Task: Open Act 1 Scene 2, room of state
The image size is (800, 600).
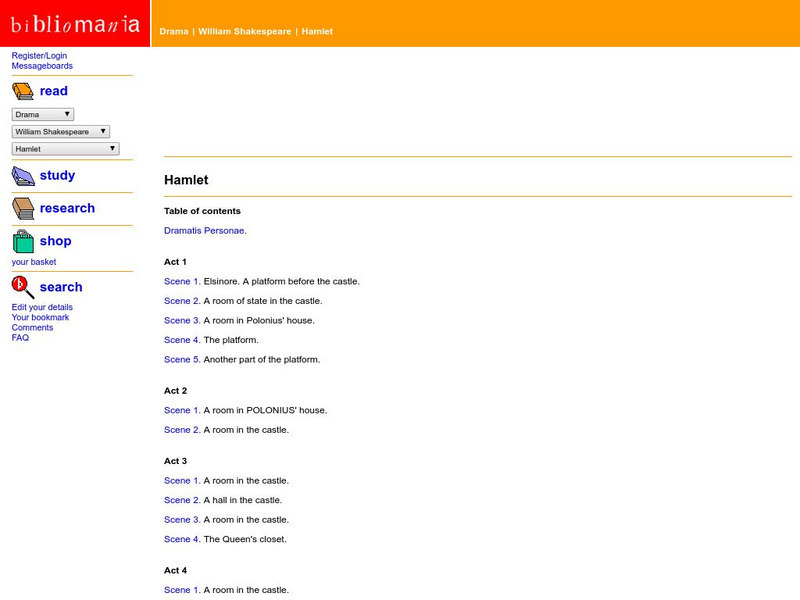Action: (180, 301)
